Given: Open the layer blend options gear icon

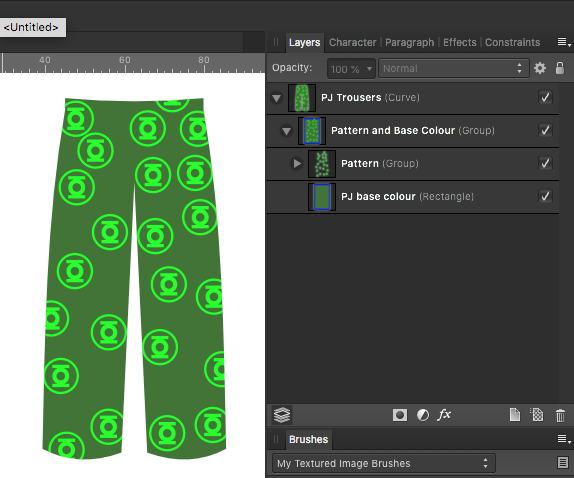Looking at the screenshot, I should (x=540, y=68).
